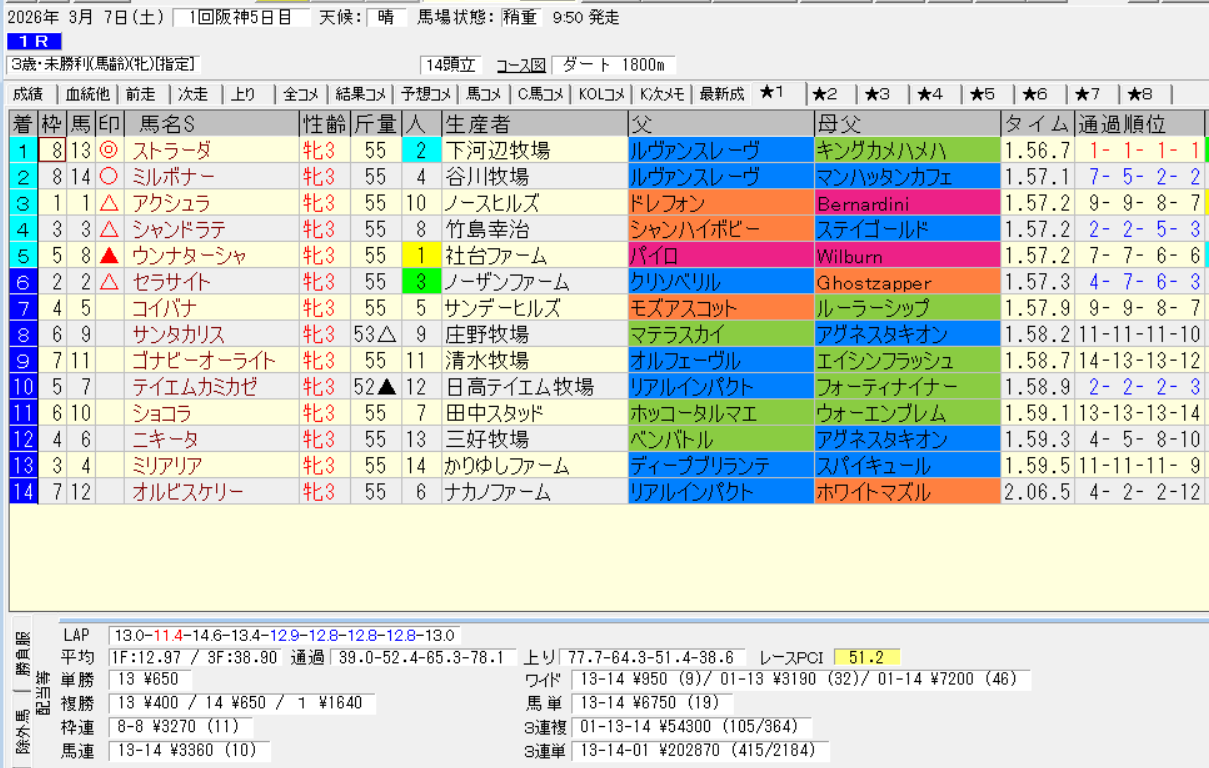
Task: Select the 勝負服 vertical side tab
Action: point(21,654)
